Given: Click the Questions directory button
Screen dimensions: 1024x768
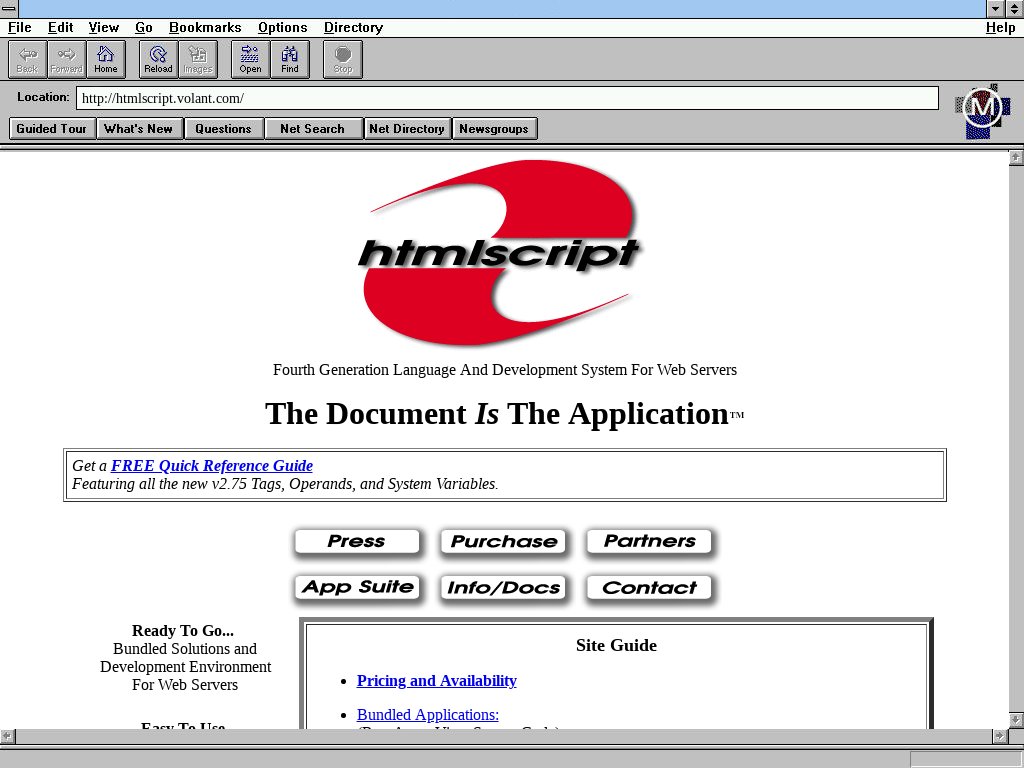Looking at the screenshot, I should click(x=223, y=129).
